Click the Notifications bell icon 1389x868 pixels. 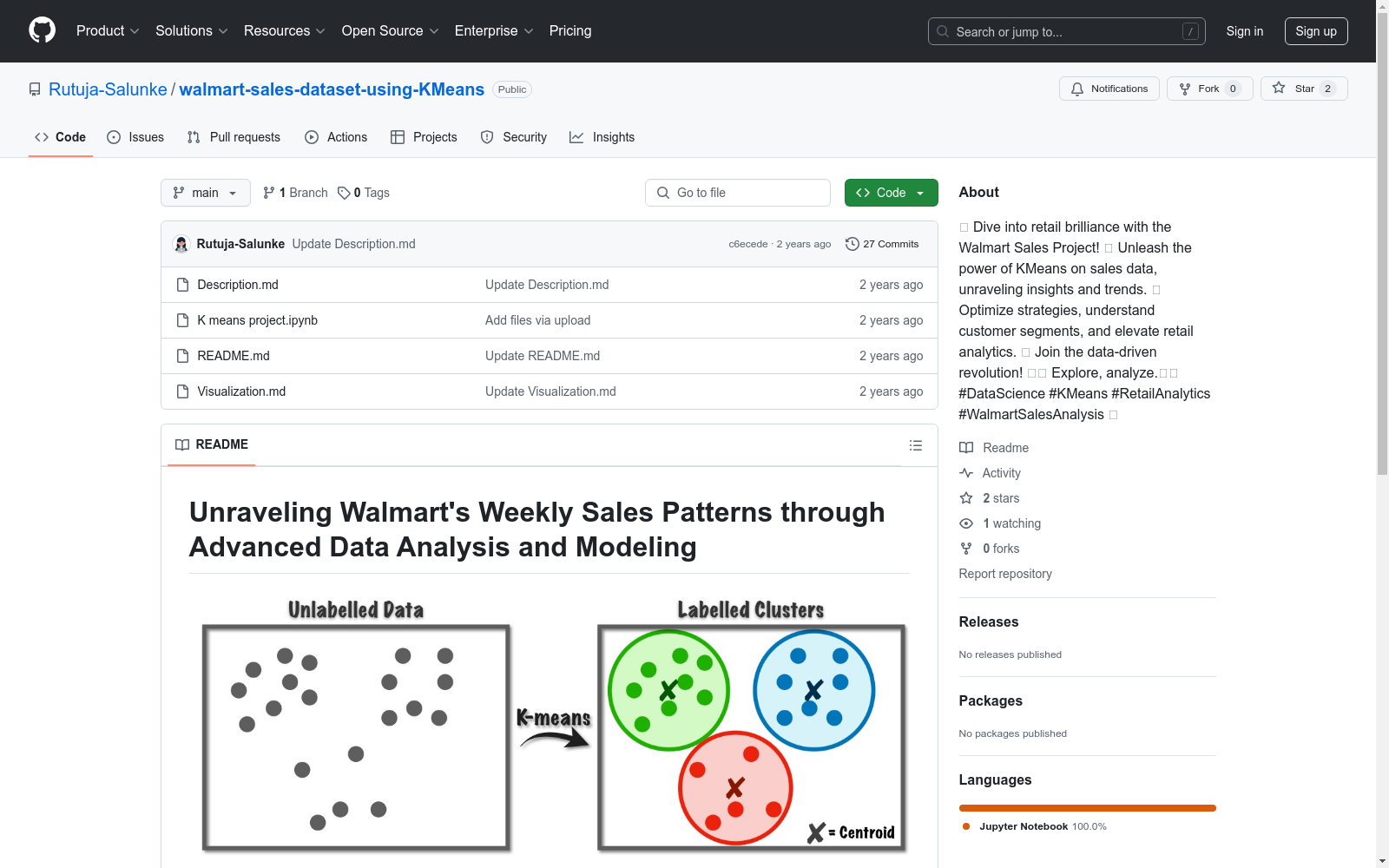coord(1077,89)
